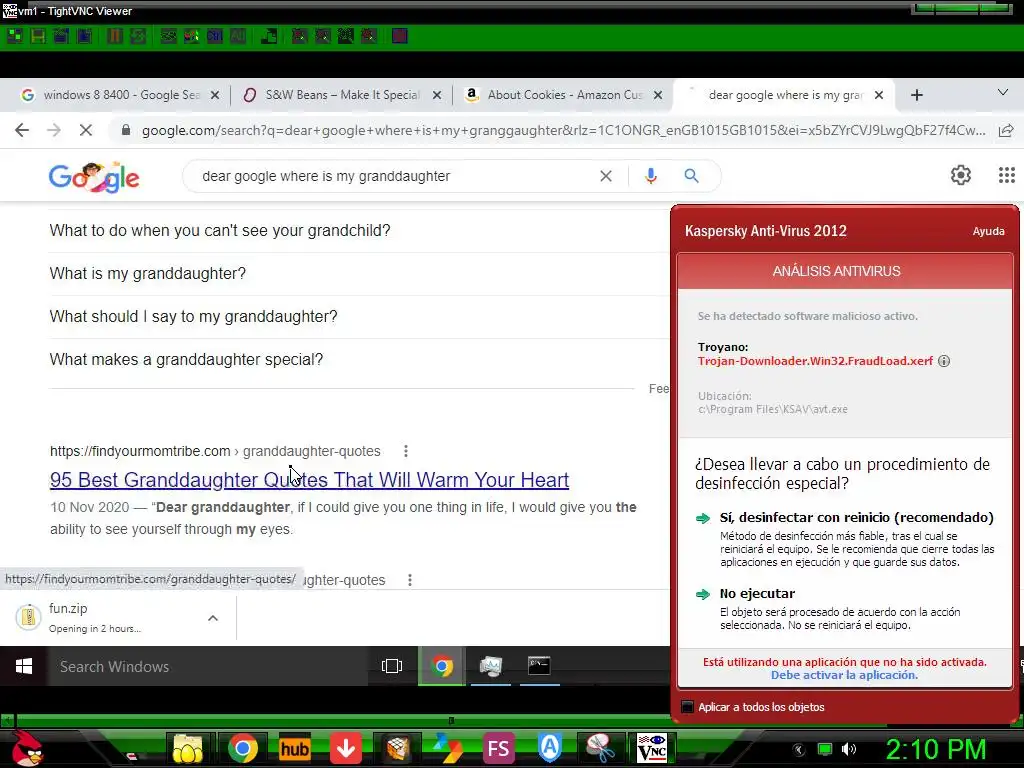Open the FS app in dock
Screen dimensions: 1024x768
(498, 748)
